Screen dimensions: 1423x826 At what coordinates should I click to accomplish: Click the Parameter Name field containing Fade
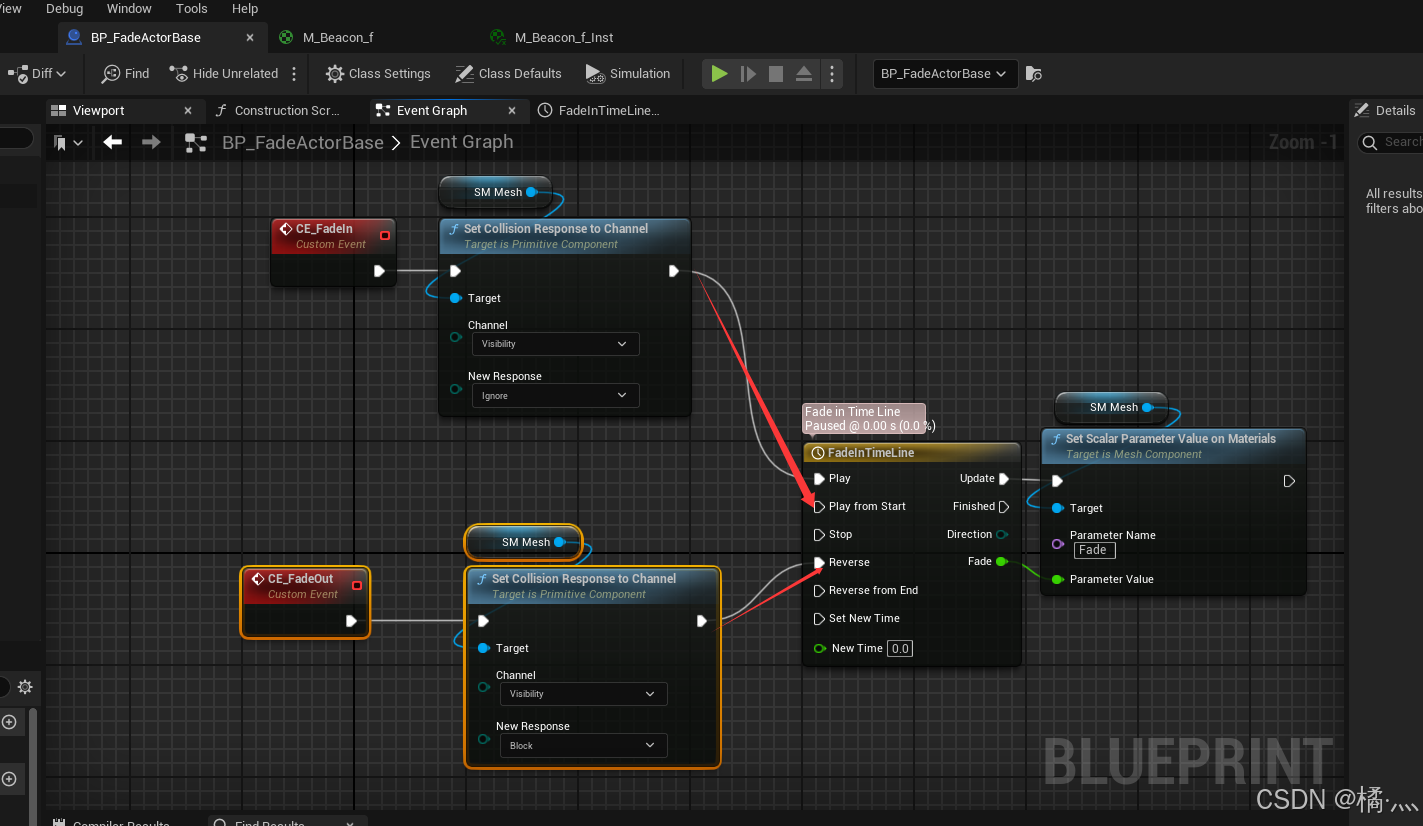click(1094, 550)
